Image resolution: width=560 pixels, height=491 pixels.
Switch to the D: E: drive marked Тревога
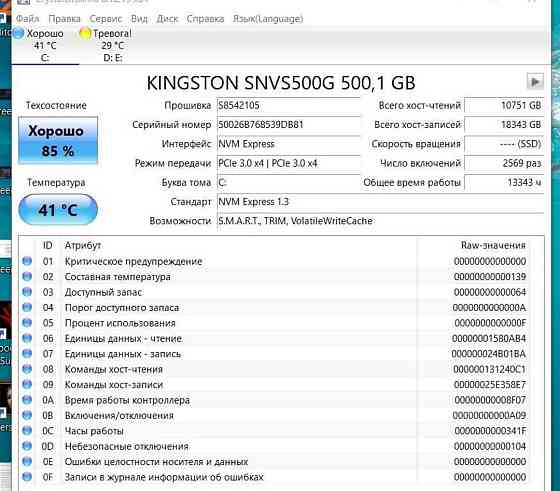(112, 45)
